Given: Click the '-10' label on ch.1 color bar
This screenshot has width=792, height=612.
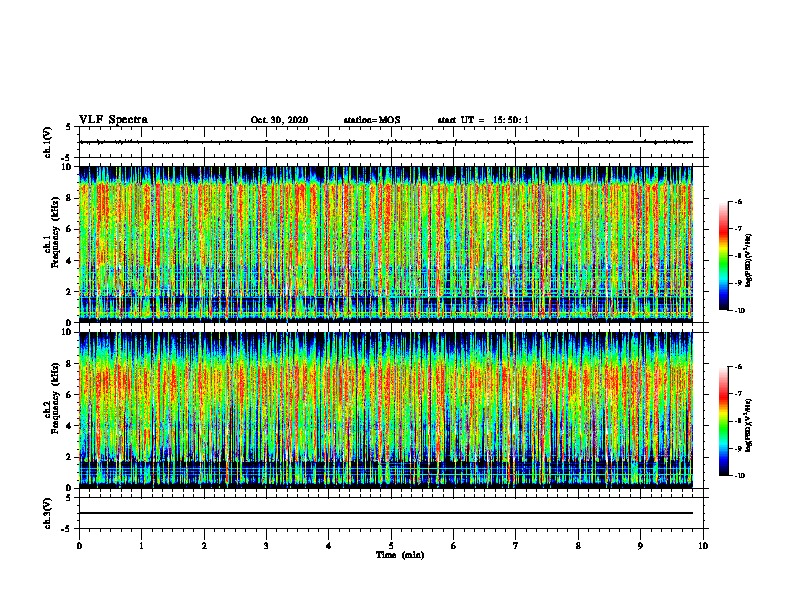Looking at the screenshot, I should pyautogui.click(x=739, y=311).
